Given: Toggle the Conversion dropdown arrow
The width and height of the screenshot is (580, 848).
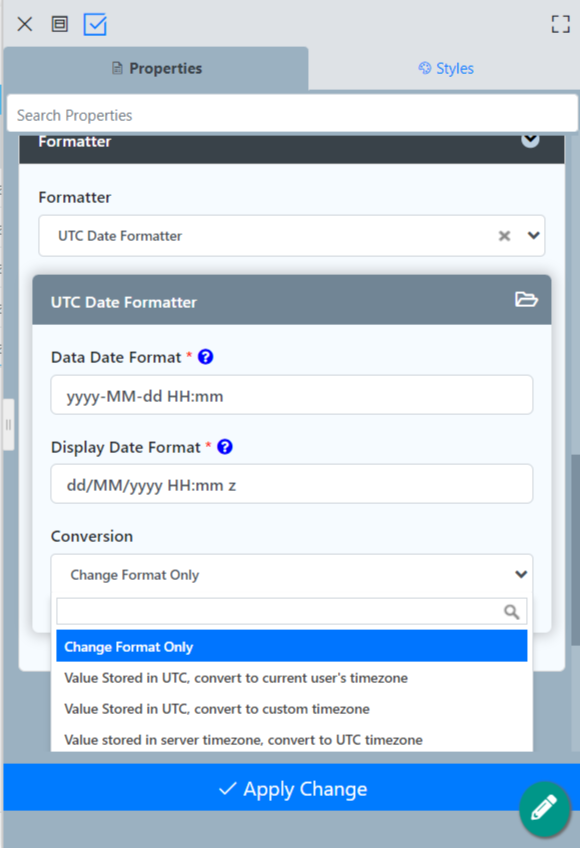Looking at the screenshot, I should 521,574.
